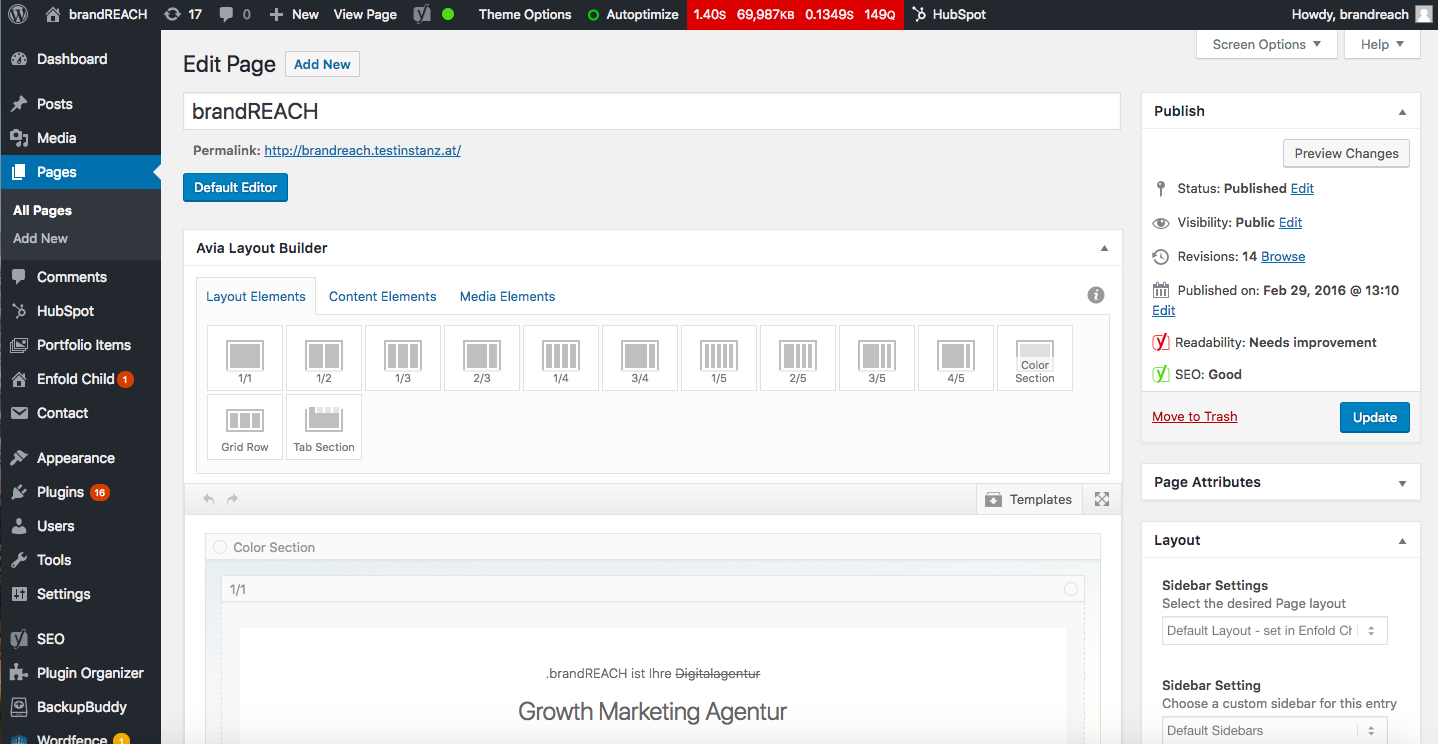
Task: Insert a 1/5 column layout element
Action: 719,358
